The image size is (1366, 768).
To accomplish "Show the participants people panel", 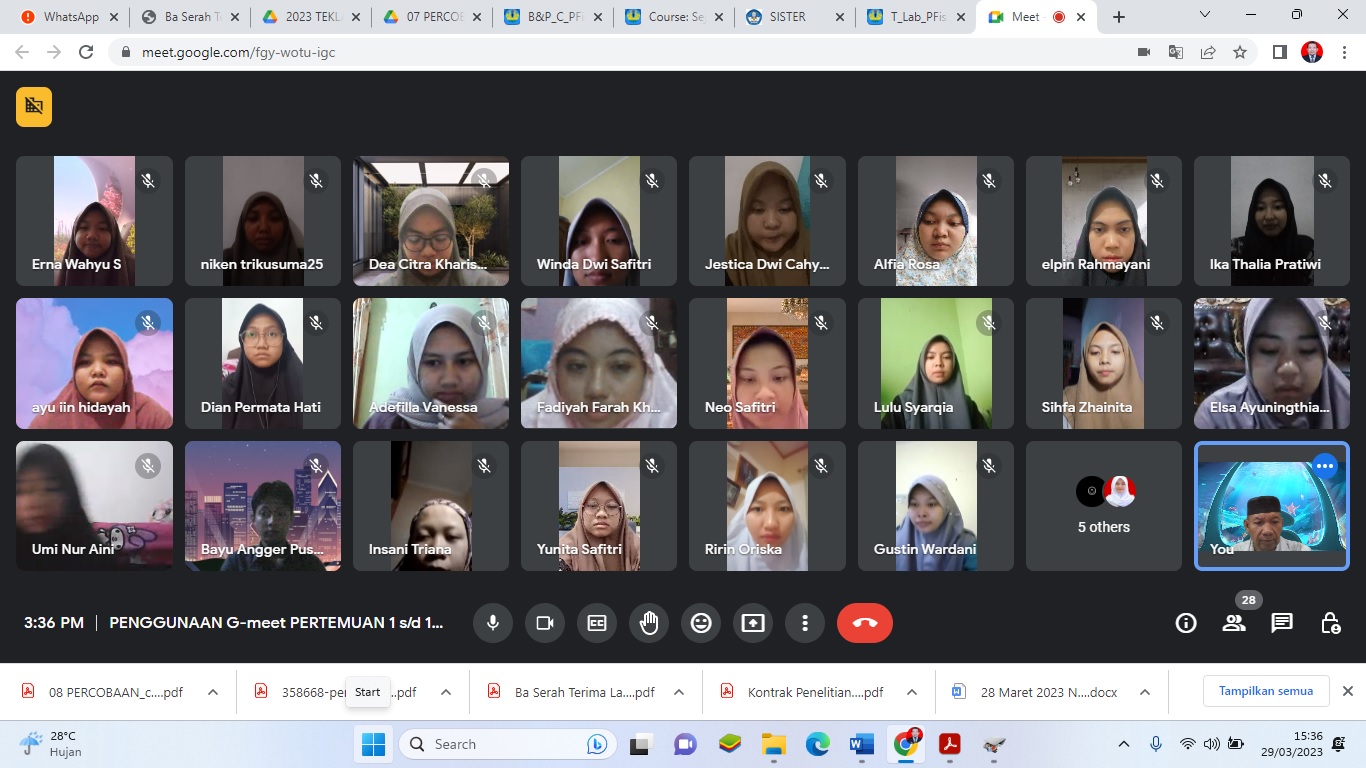I will [x=1234, y=623].
